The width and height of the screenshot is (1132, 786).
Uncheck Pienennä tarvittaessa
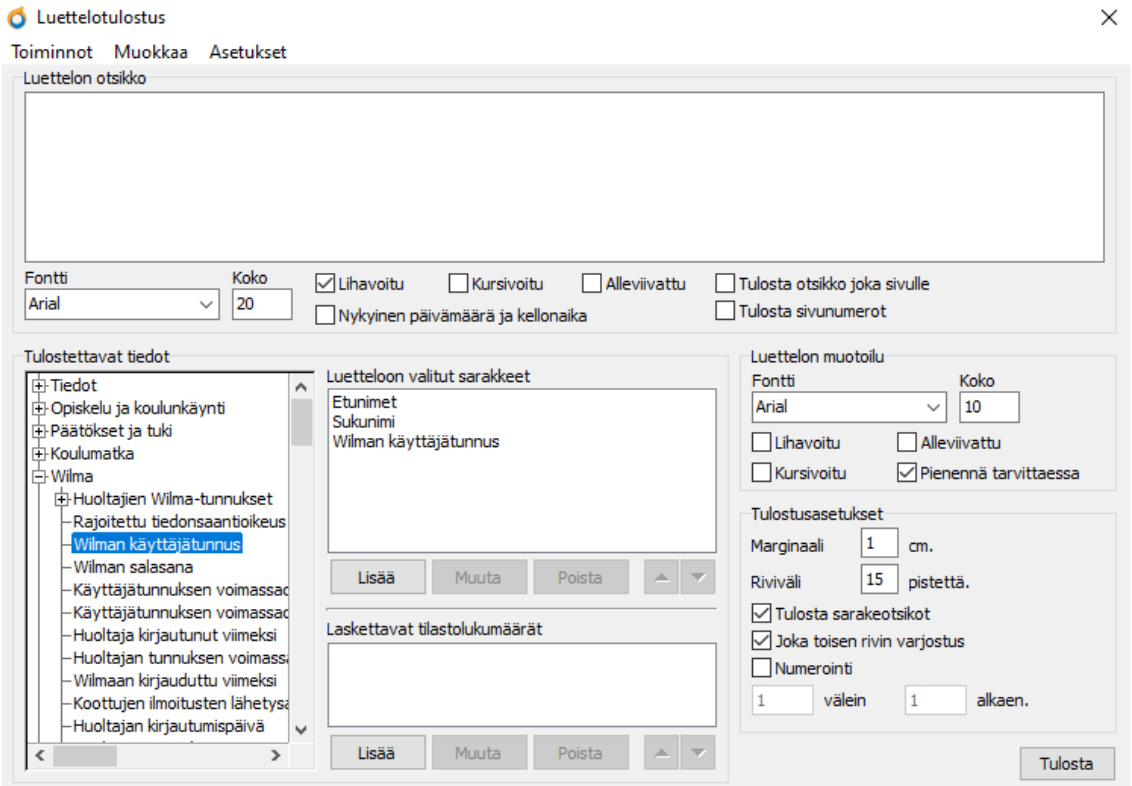(x=907, y=473)
